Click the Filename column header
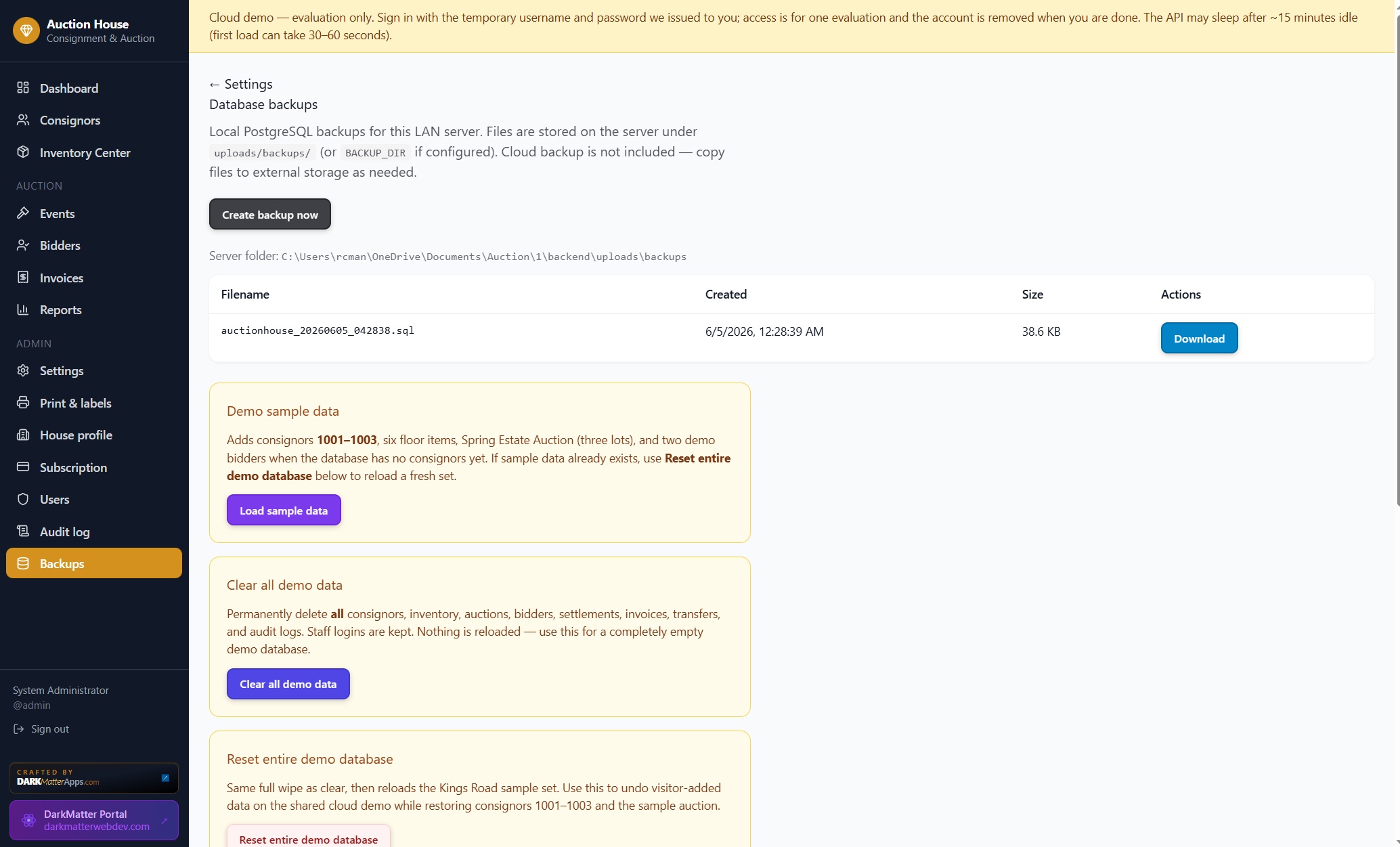The image size is (1400, 847). [x=245, y=295]
